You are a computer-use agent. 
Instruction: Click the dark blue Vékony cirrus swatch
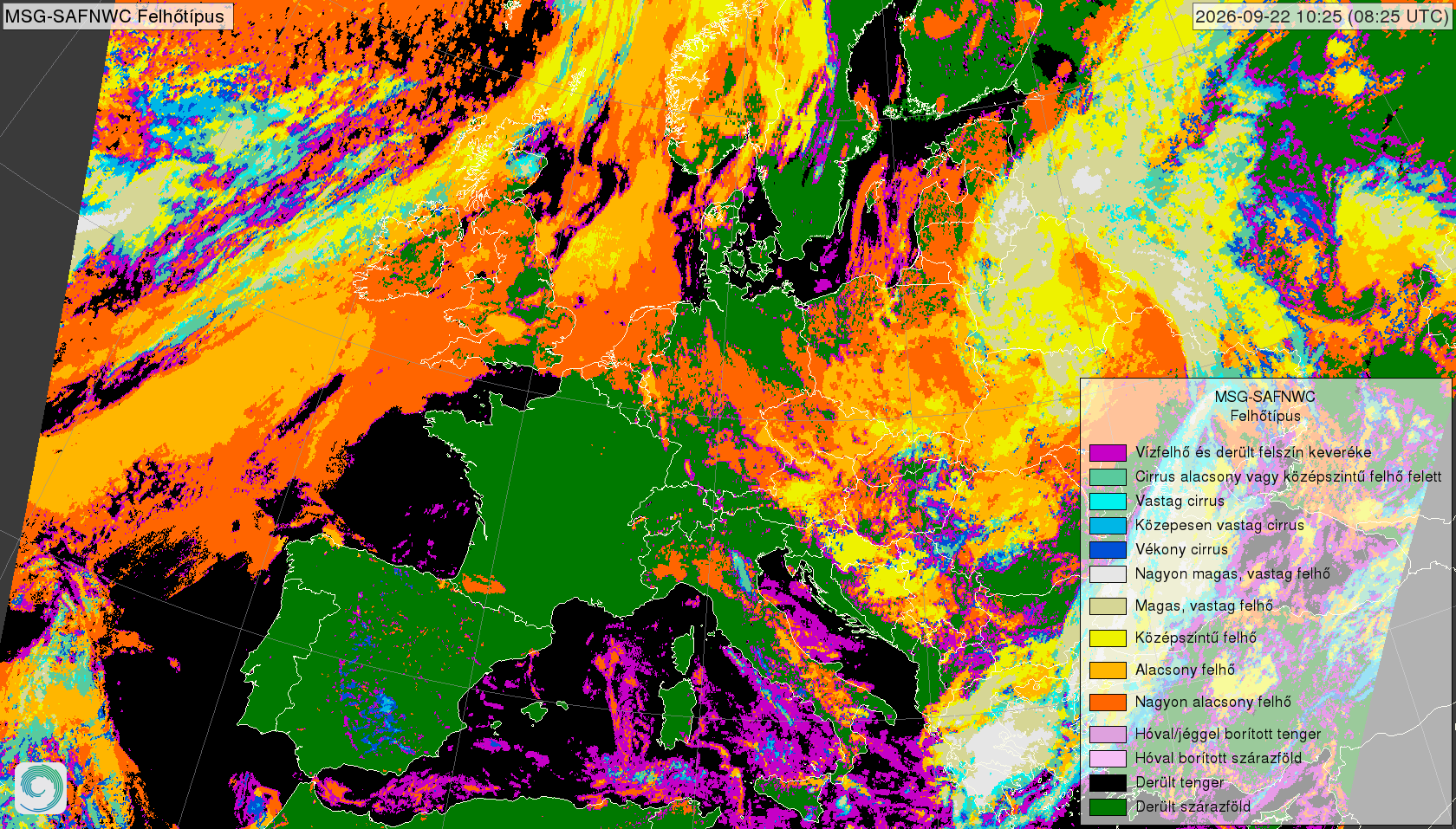(x=1108, y=549)
